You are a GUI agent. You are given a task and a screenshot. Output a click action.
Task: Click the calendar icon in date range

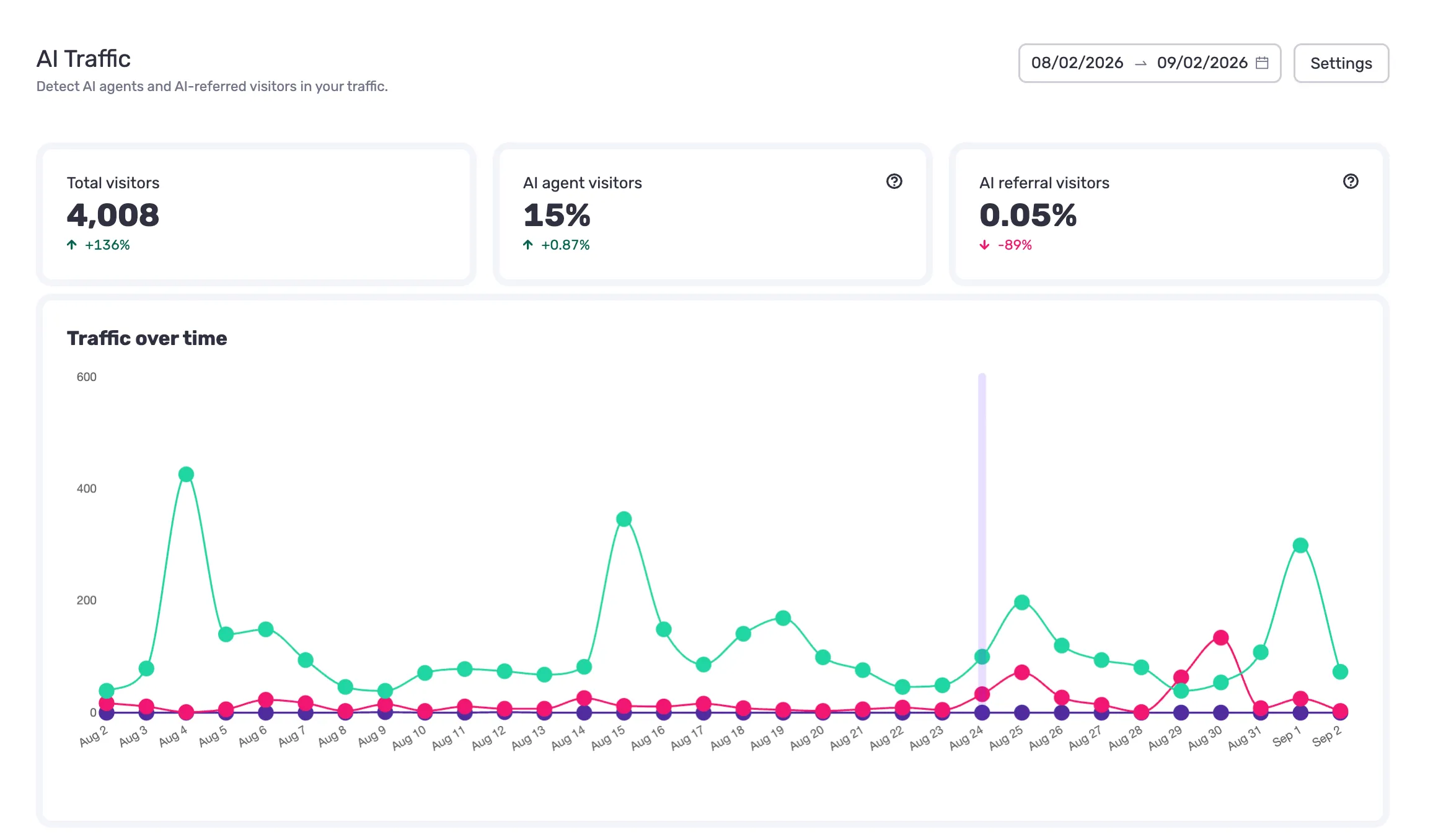tap(1262, 63)
